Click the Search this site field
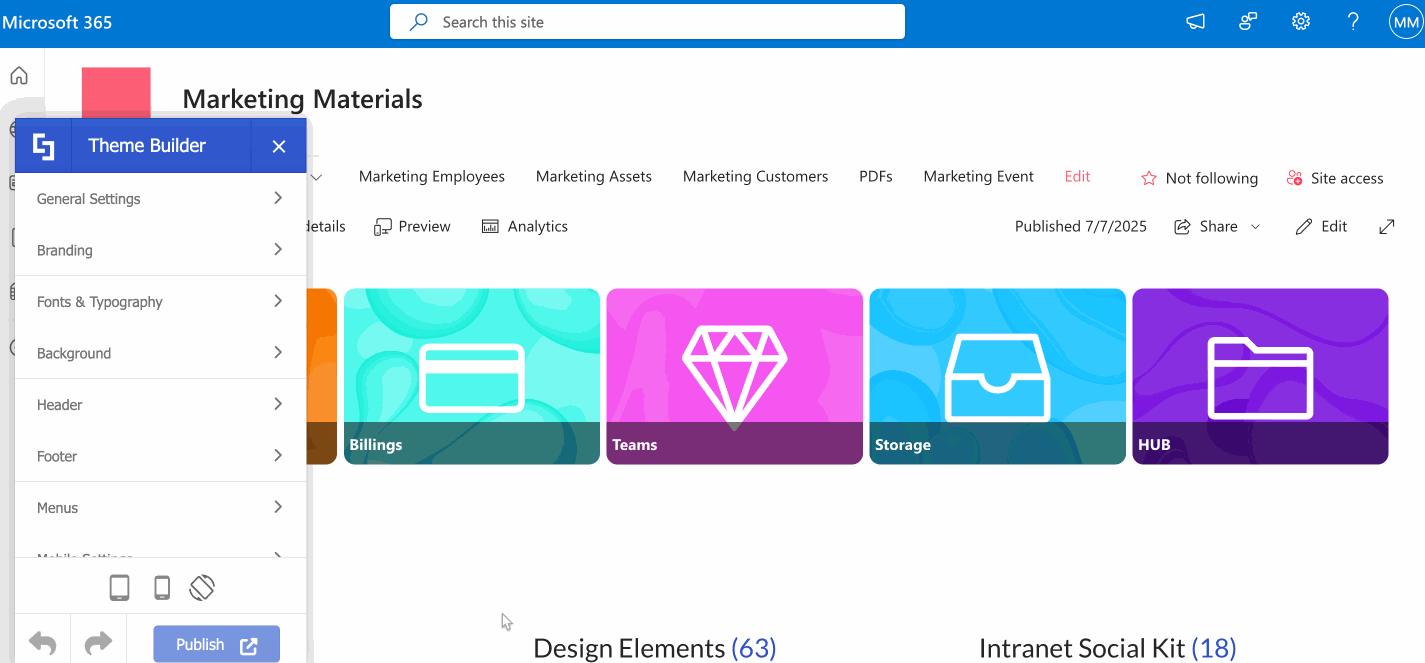Screen dimensions: 1425x663 (x=647, y=22)
